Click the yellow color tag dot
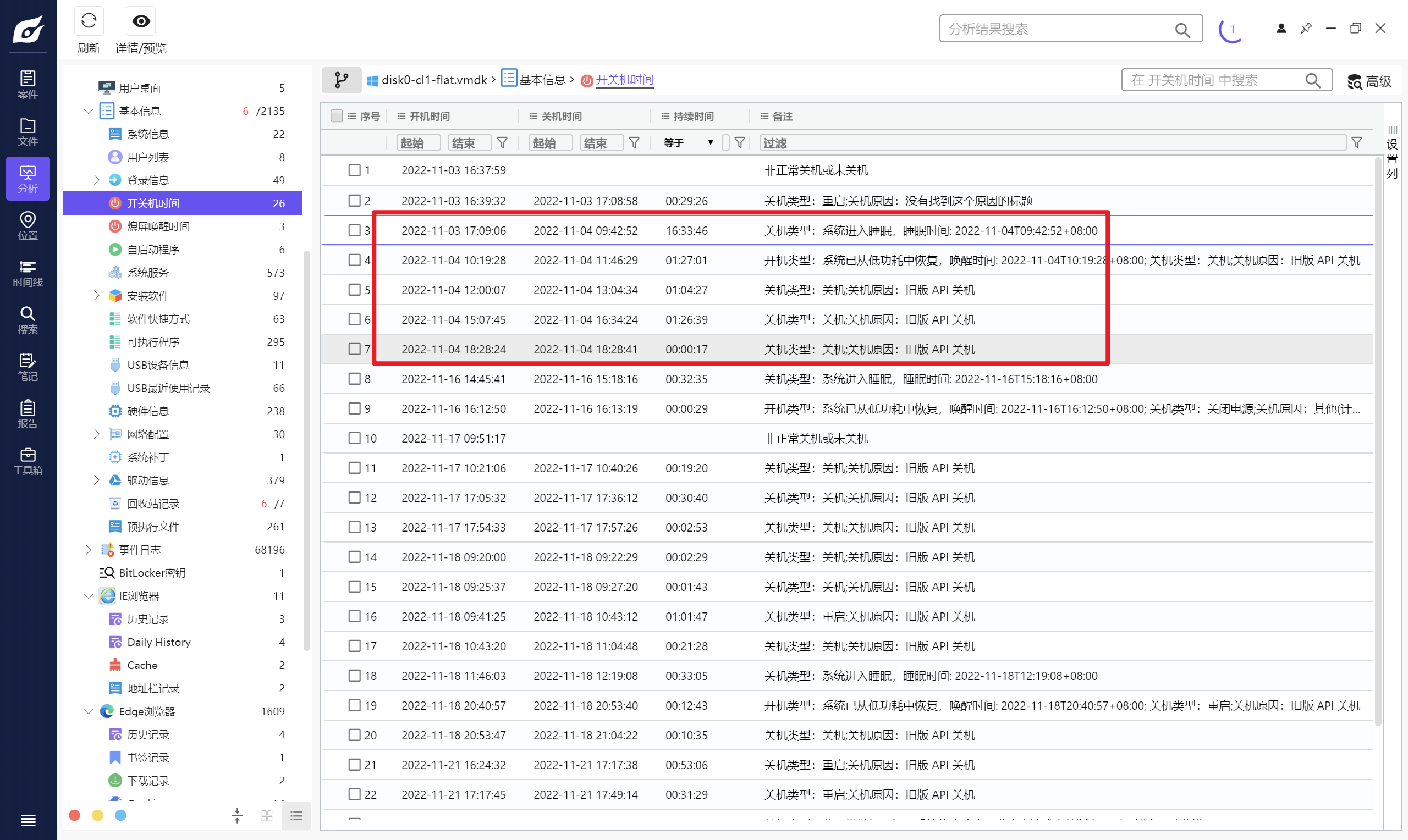 point(97,815)
